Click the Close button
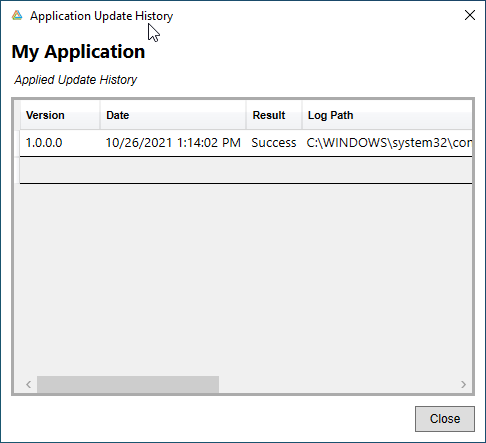This screenshot has height=443, width=486. [x=445, y=419]
